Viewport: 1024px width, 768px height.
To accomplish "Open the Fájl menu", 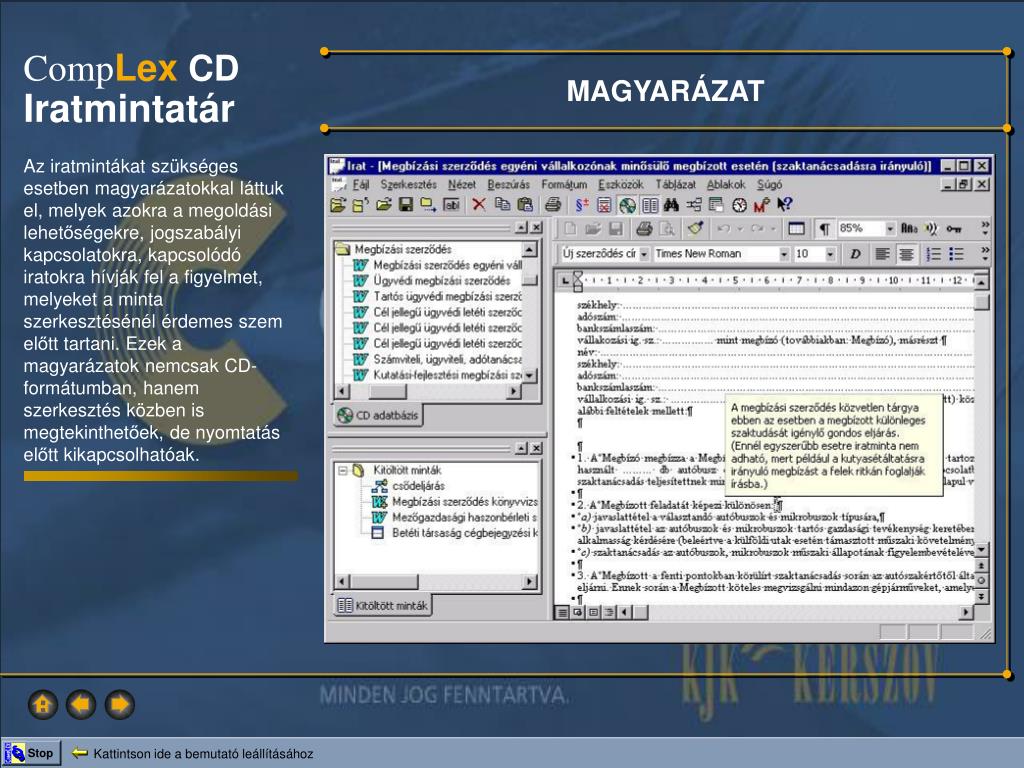I will pos(360,185).
